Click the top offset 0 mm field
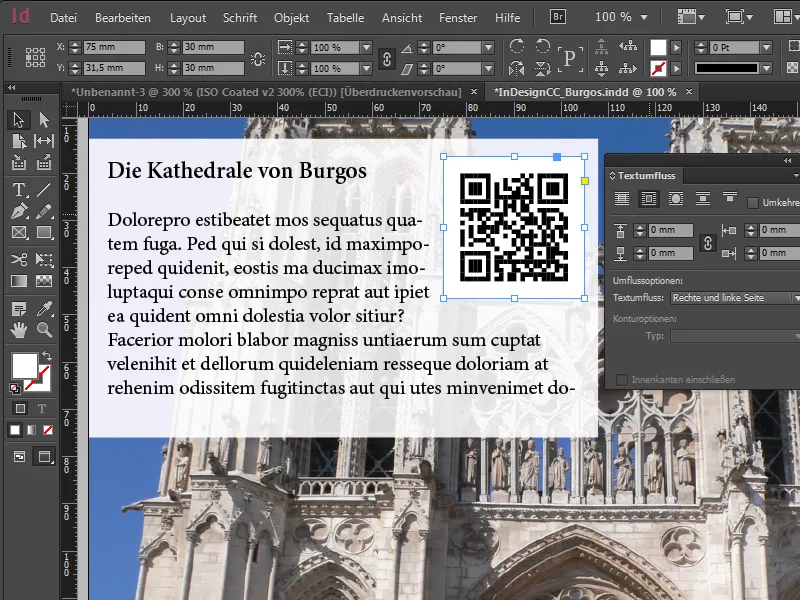The height and width of the screenshot is (600, 800). pyautogui.click(x=670, y=230)
